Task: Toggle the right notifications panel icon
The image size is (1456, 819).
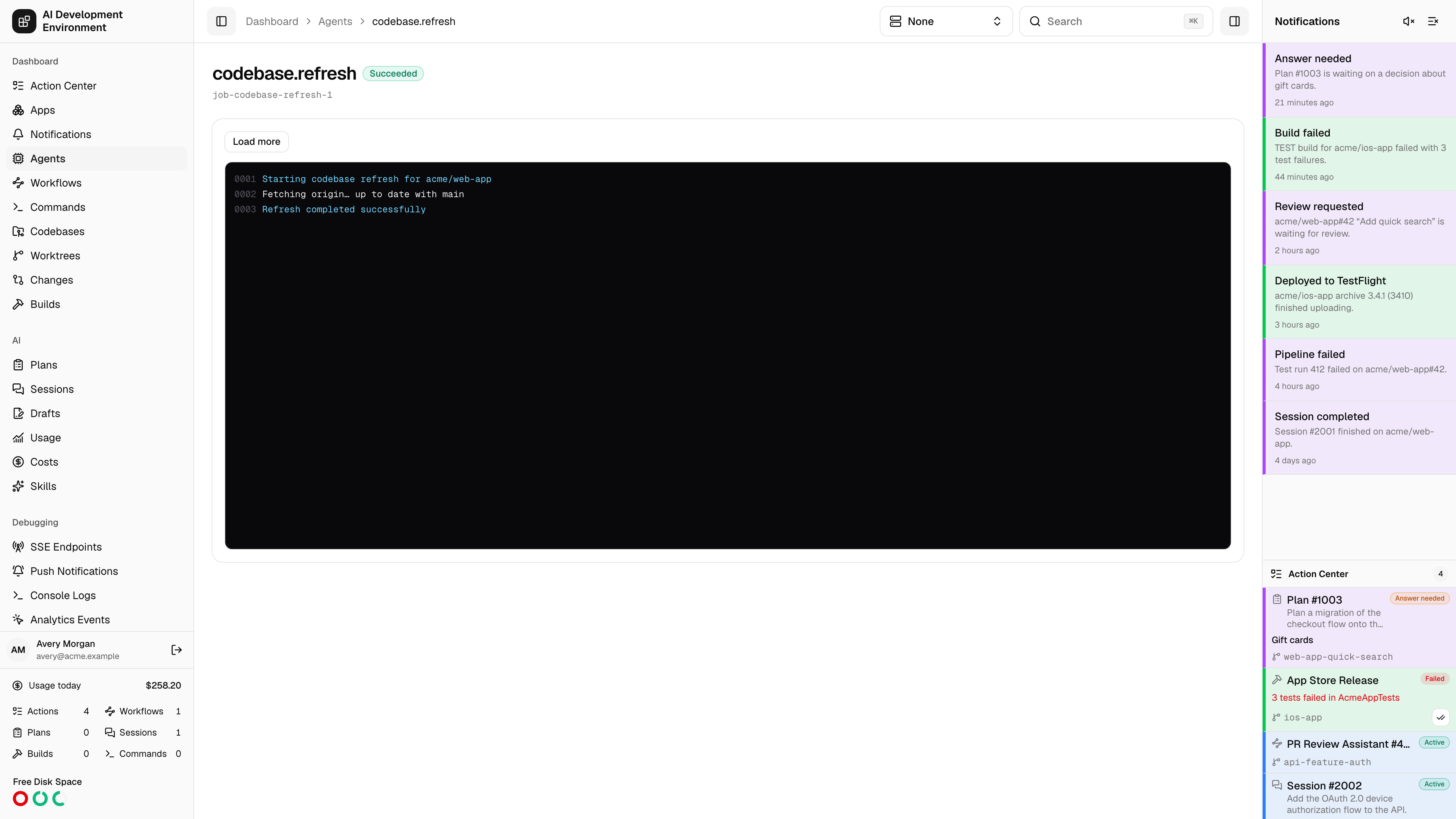Action: (x=1235, y=22)
